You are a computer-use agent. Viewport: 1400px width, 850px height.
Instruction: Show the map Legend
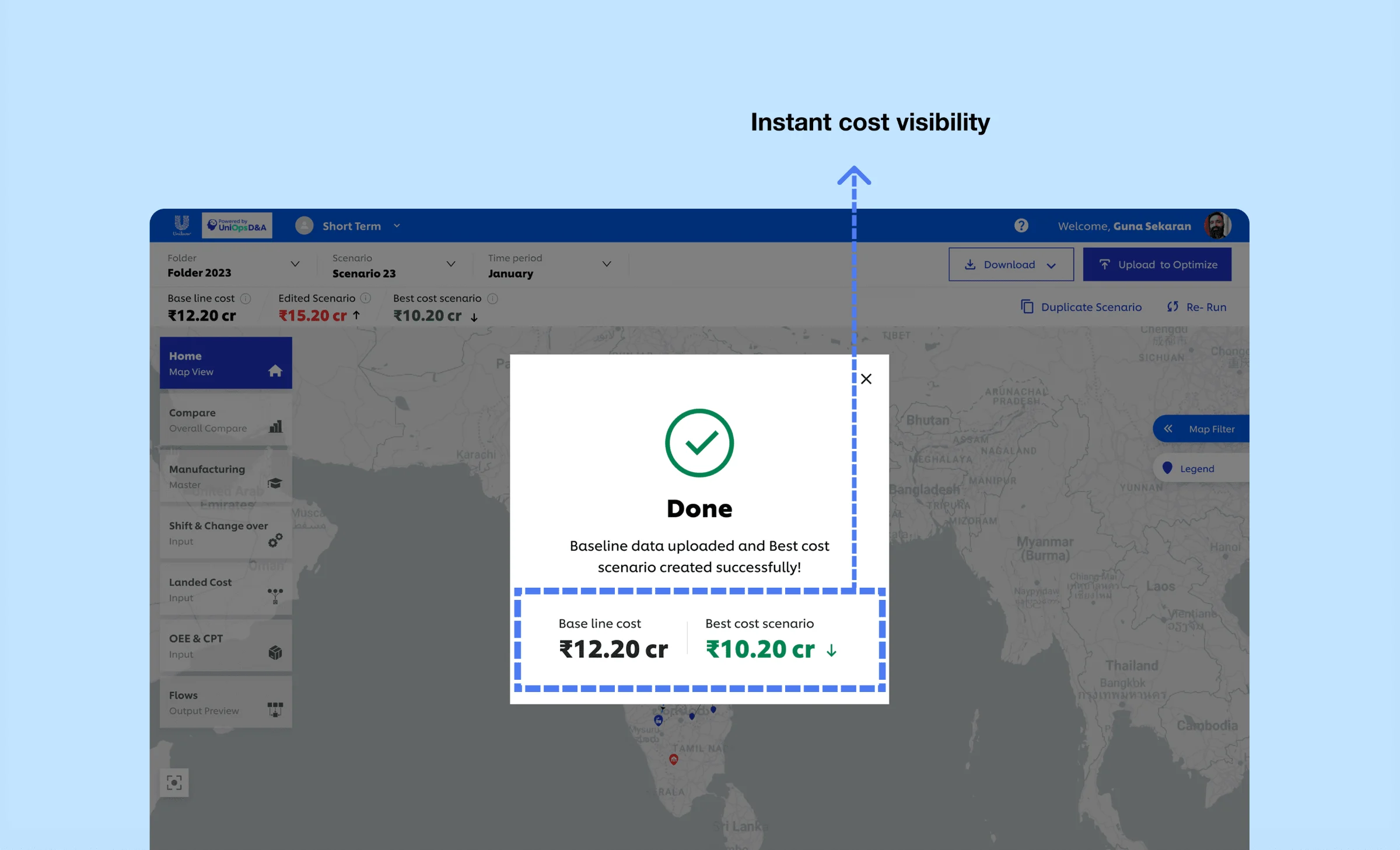[x=1200, y=468]
